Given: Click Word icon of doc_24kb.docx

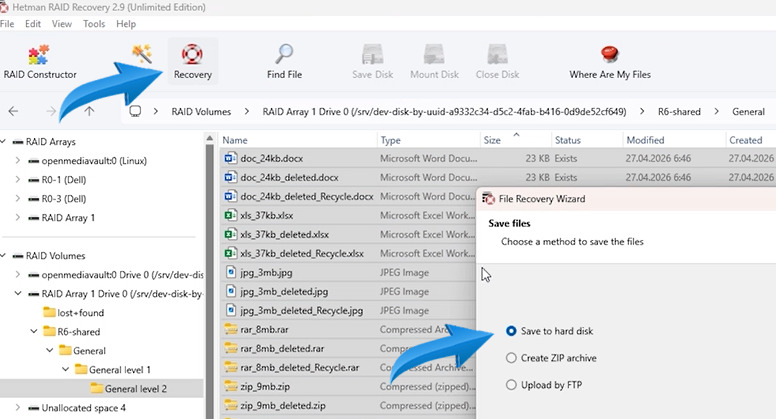Looking at the screenshot, I should [230, 158].
